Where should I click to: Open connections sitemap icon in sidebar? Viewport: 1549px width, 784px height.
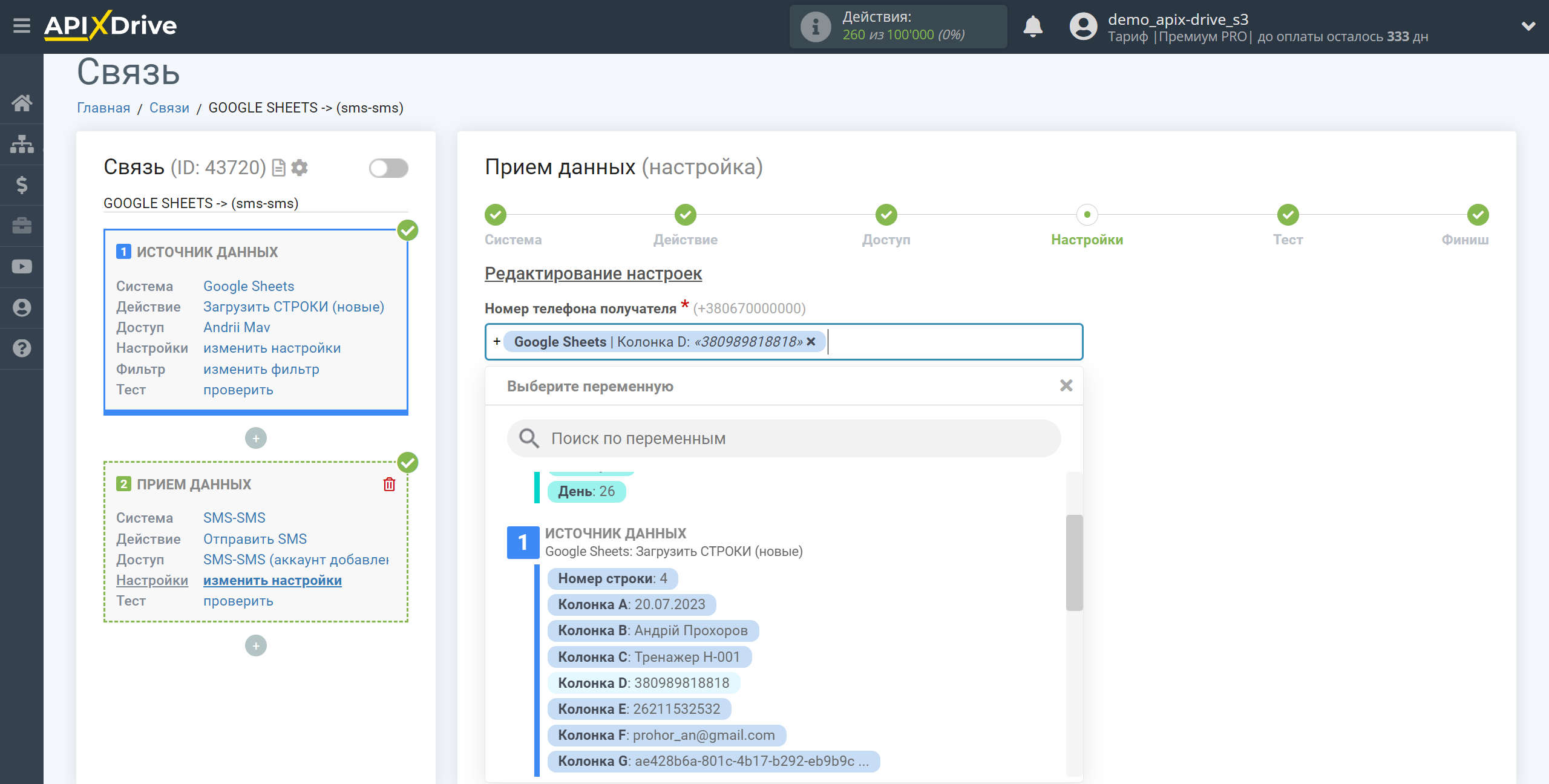22,144
